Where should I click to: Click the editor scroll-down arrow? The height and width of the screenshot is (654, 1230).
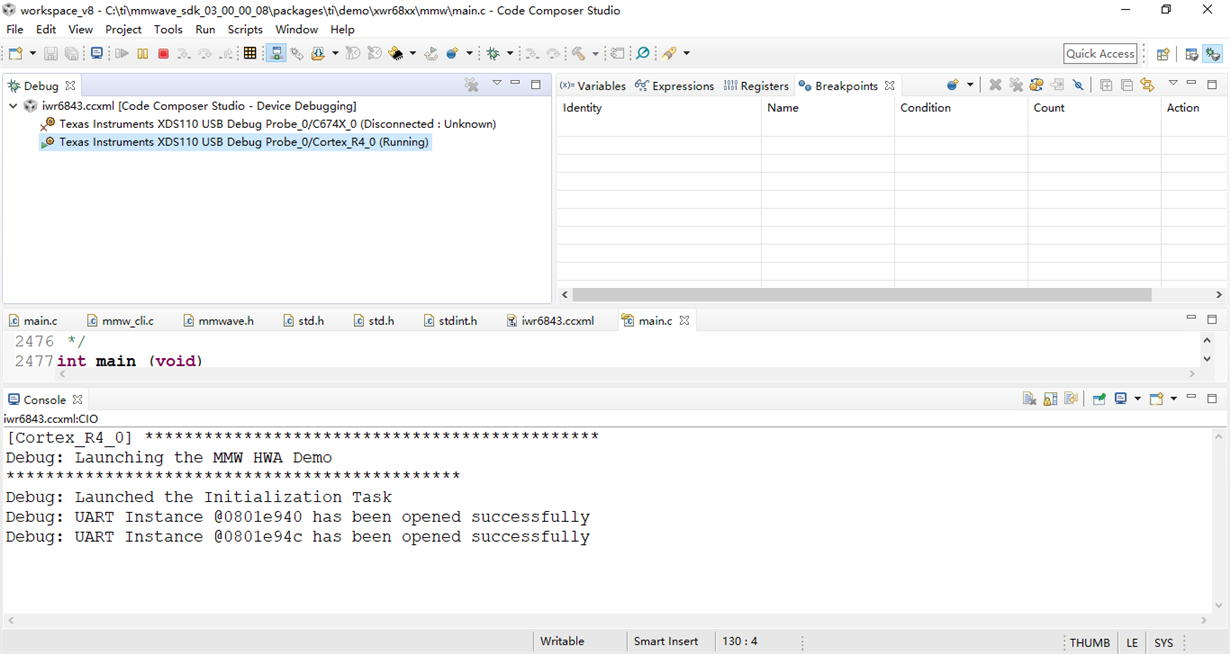(x=1207, y=359)
